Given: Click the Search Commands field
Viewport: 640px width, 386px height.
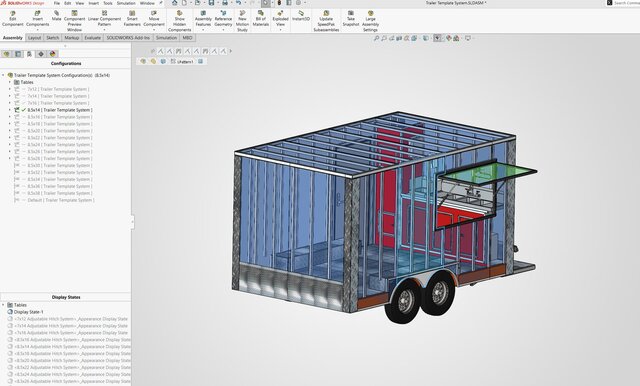Looking at the screenshot, I should 624,3.
